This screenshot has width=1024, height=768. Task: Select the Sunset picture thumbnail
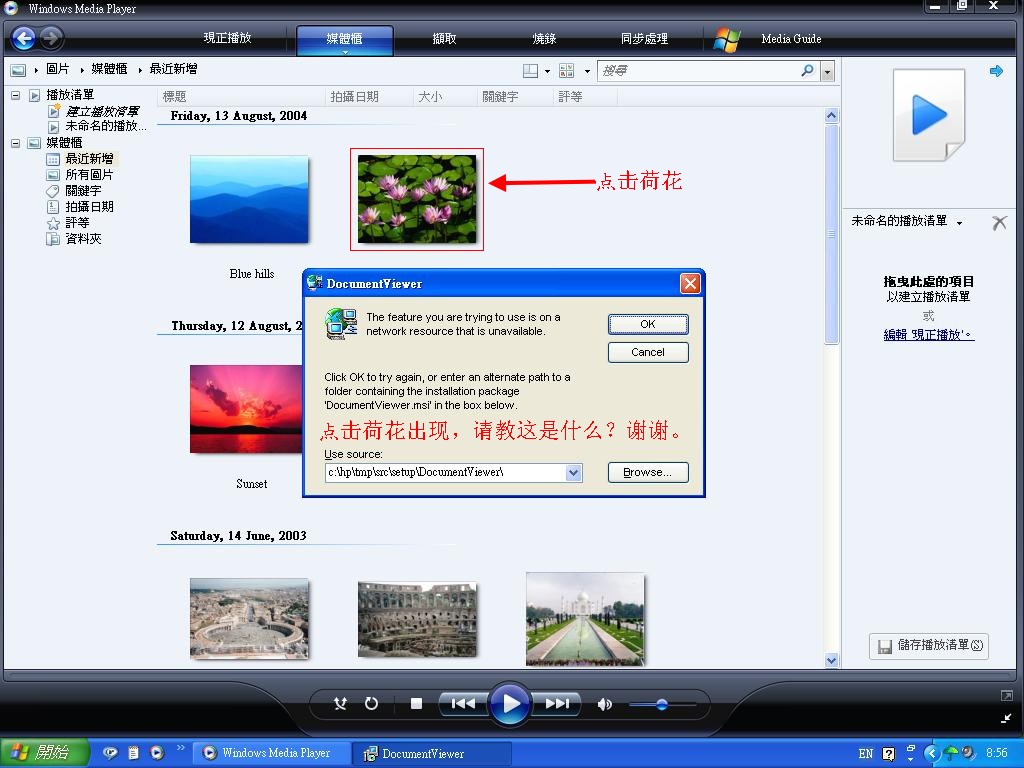(247, 409)
